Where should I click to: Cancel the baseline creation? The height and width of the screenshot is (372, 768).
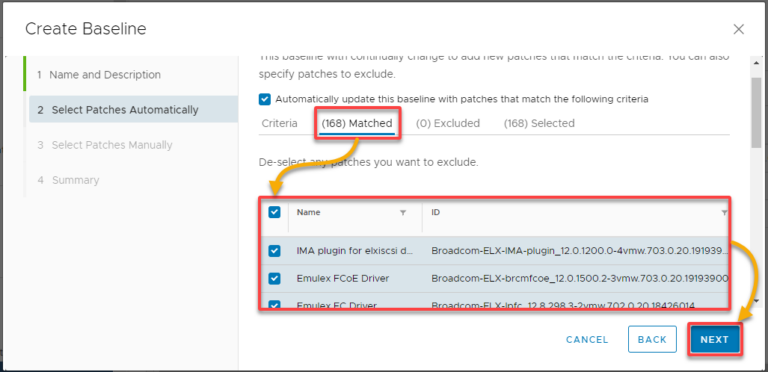[x=587, y=339]
